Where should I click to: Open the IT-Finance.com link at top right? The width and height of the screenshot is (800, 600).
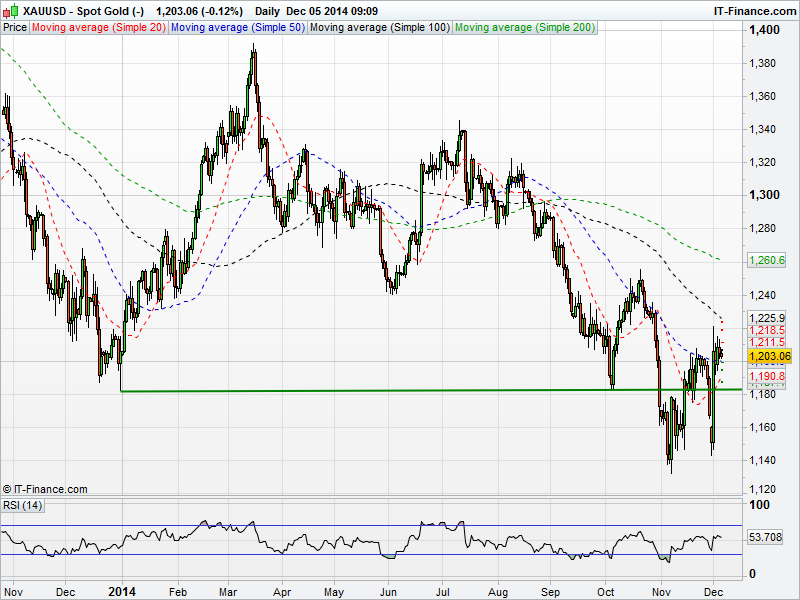[x=754, y=11]
